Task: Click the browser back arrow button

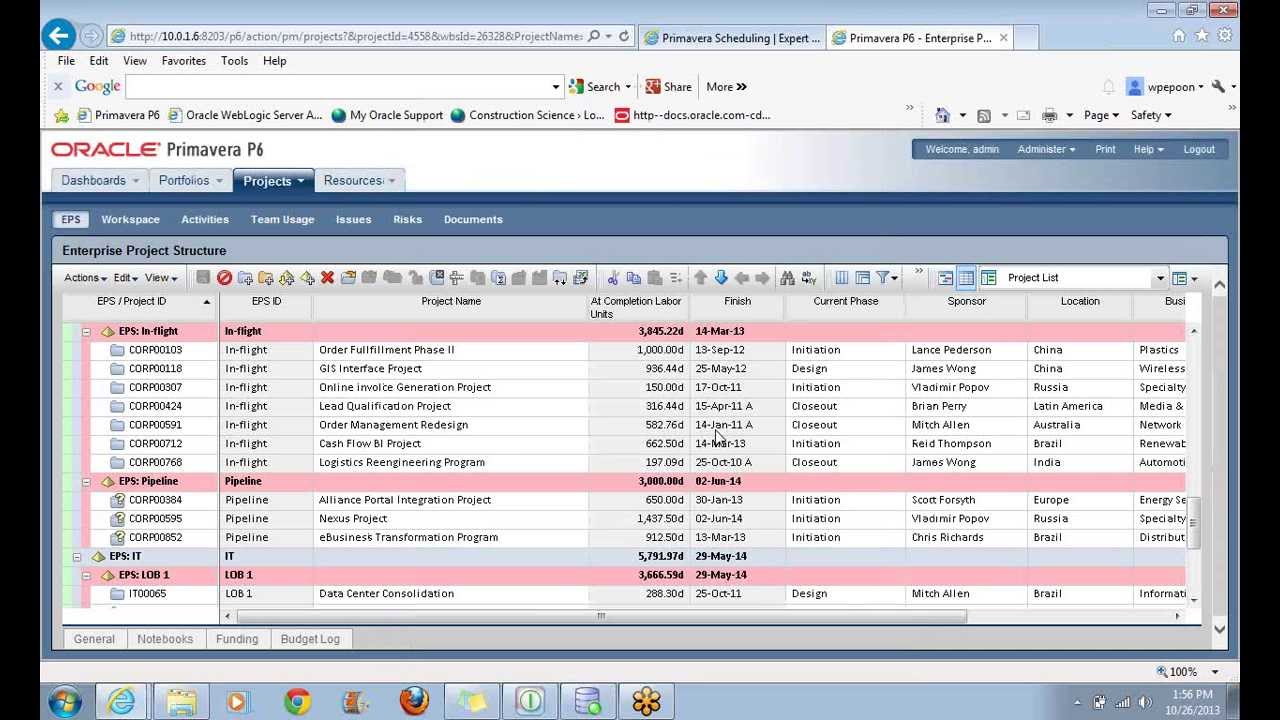Action: [58, 36]
